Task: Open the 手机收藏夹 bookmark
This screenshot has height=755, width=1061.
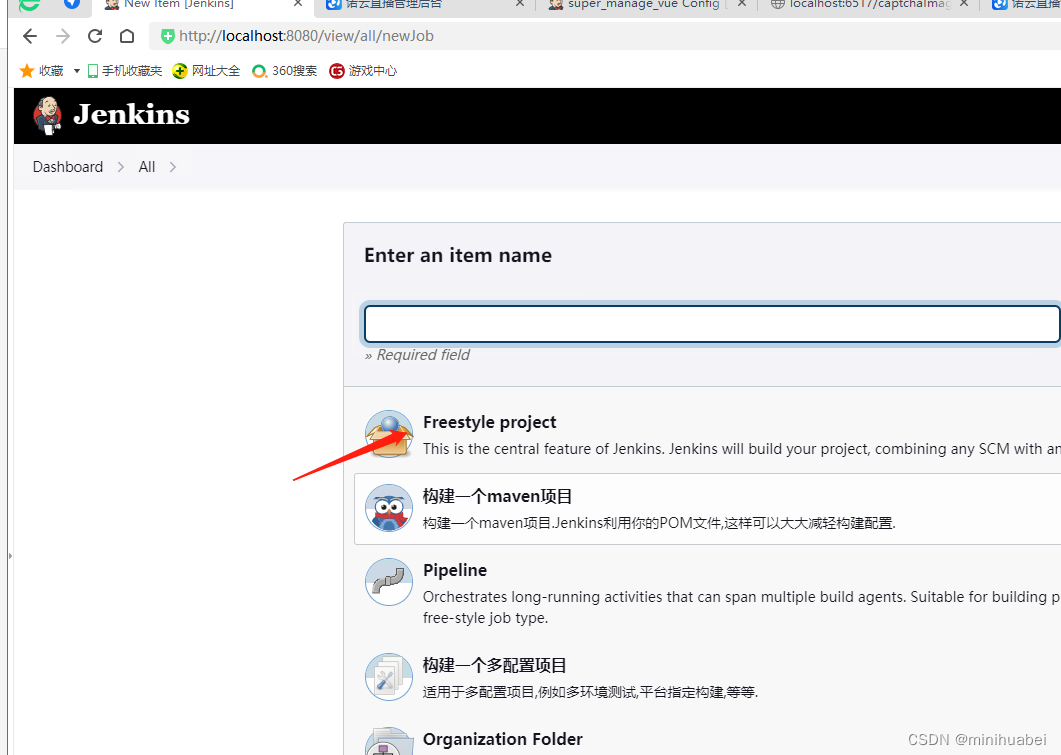Action: tap(125, 71)
